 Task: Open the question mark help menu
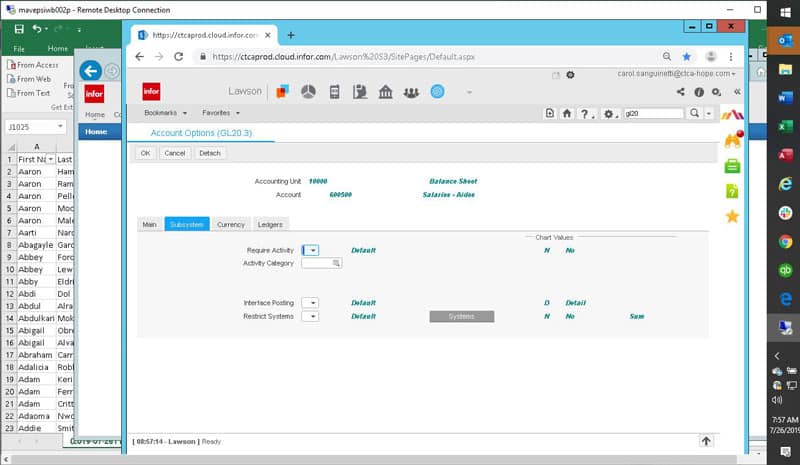tap(586, 114)
